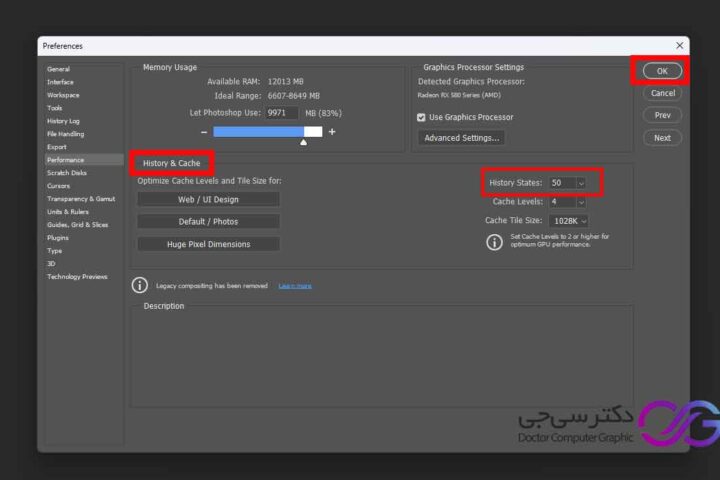The height and width of the screenshot is (480, 720).
Task: Switch to Plugins preferences
Action: pos(57,238)
